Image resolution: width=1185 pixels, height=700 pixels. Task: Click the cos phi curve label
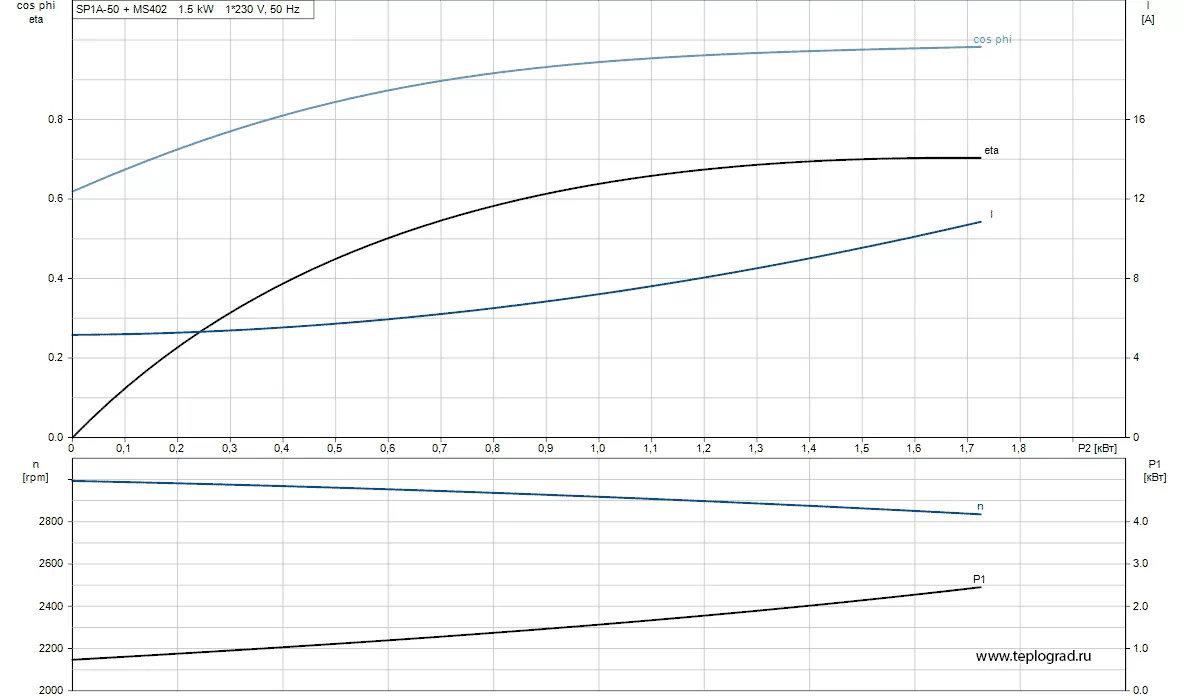click(x=992, y=39)
